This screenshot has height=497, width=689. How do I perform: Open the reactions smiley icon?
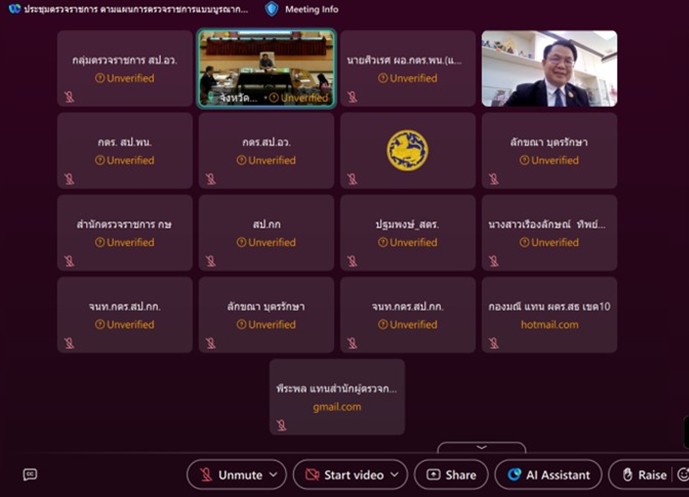tap(683, 475)
